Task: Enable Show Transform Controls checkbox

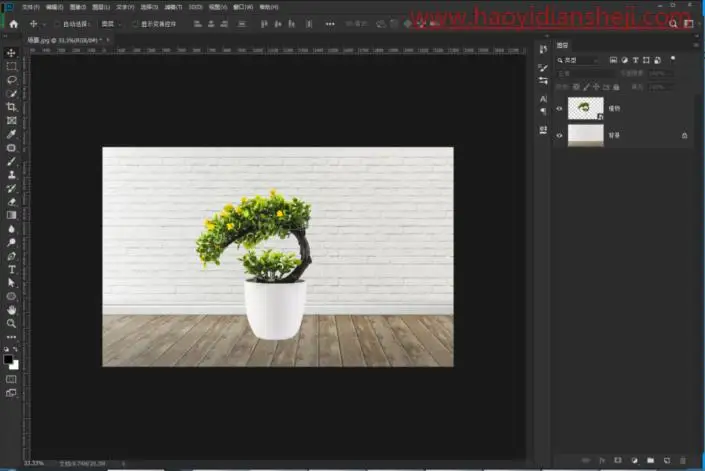Action: [x=135, y=24]
